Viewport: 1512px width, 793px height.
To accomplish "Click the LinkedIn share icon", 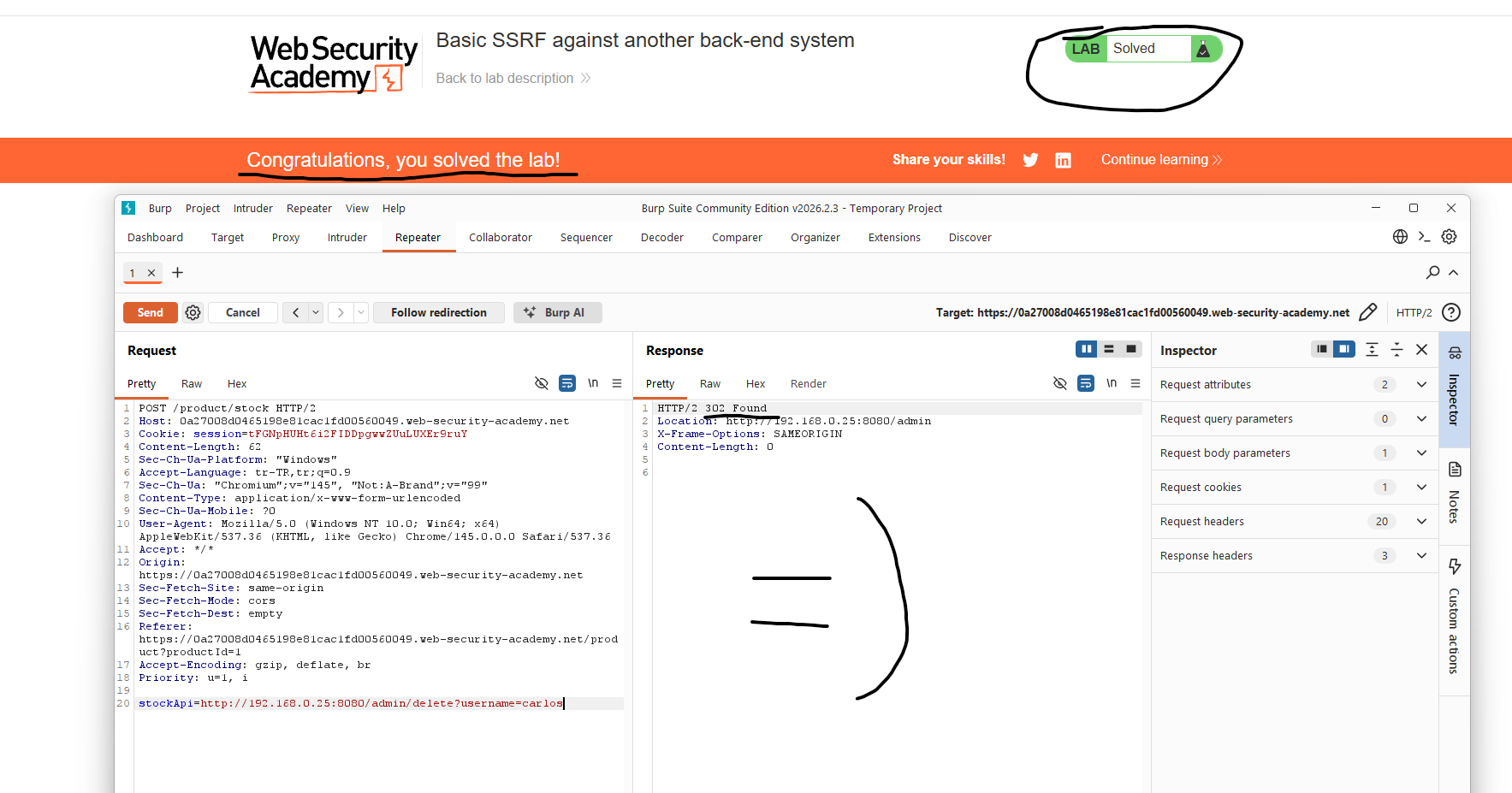I will (x=1063, y=160).
